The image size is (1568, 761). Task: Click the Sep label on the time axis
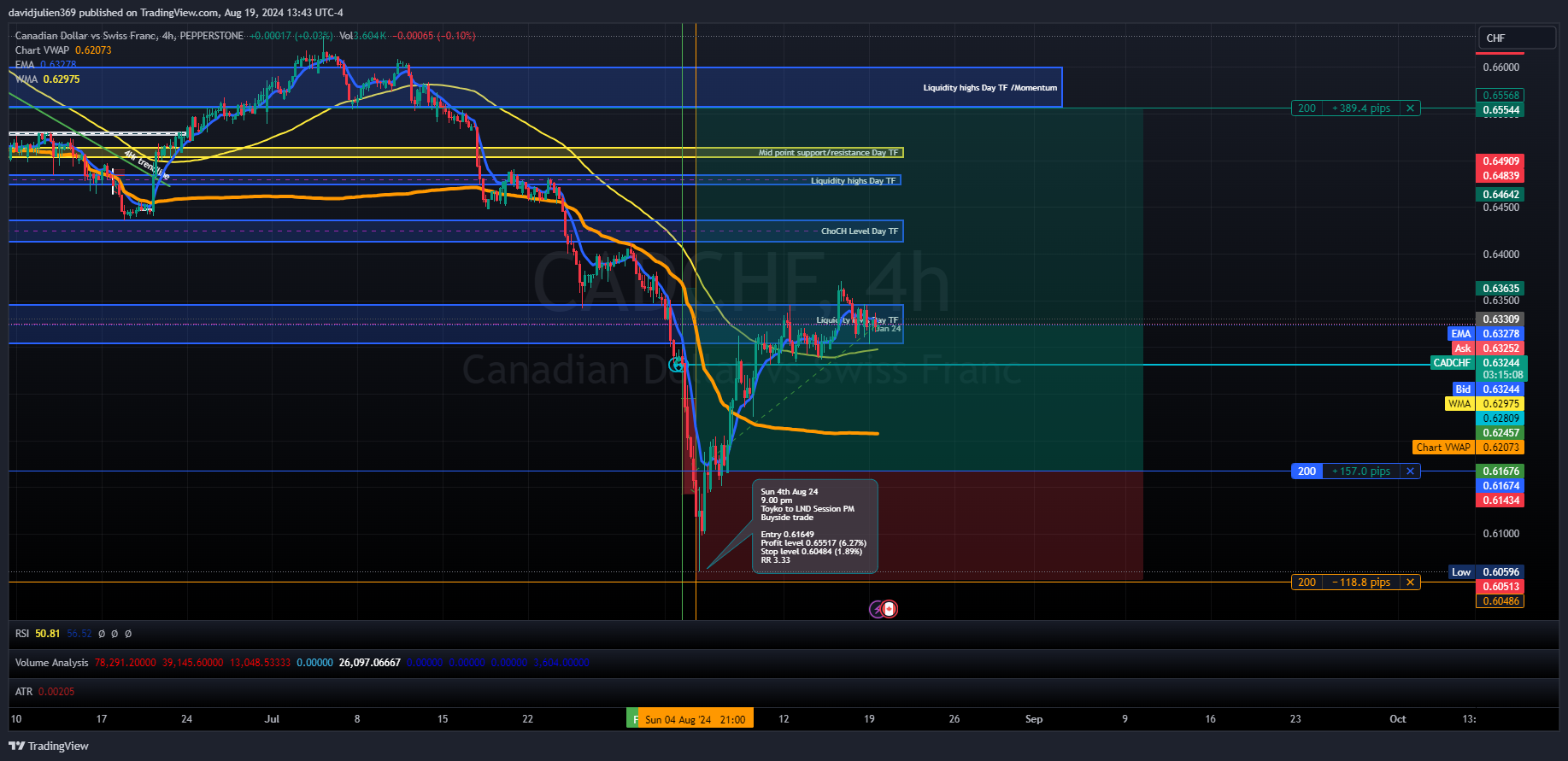click(1034, 719)
